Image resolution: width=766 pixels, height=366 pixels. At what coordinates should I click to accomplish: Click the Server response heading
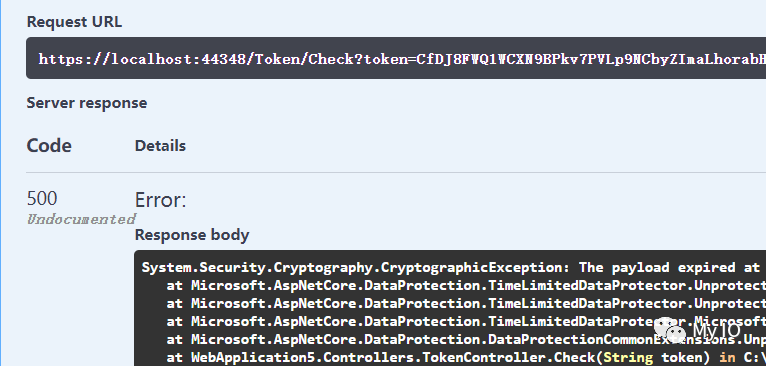pos(86,103)
